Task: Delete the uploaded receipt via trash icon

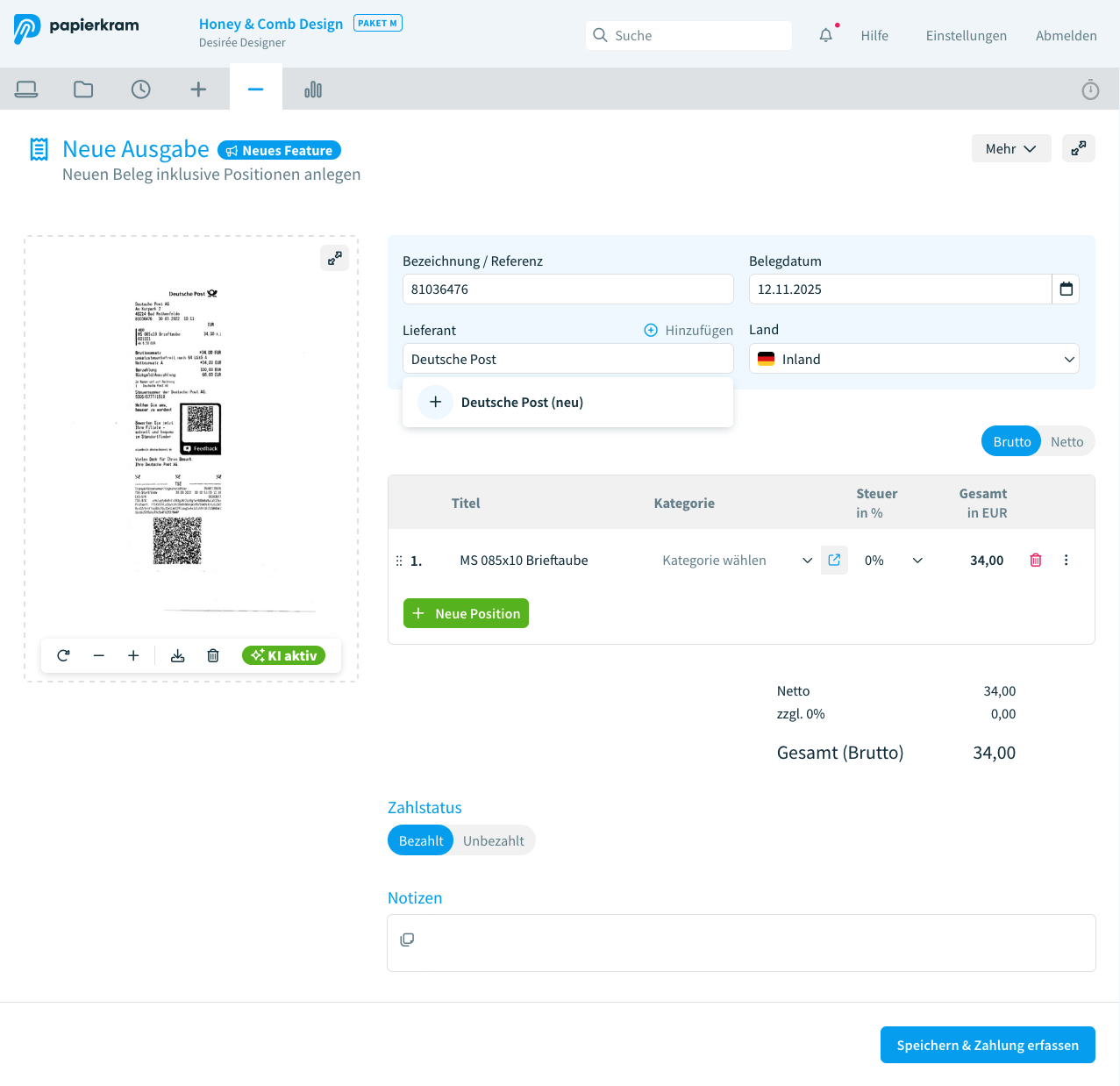Action: click(212, 655)
